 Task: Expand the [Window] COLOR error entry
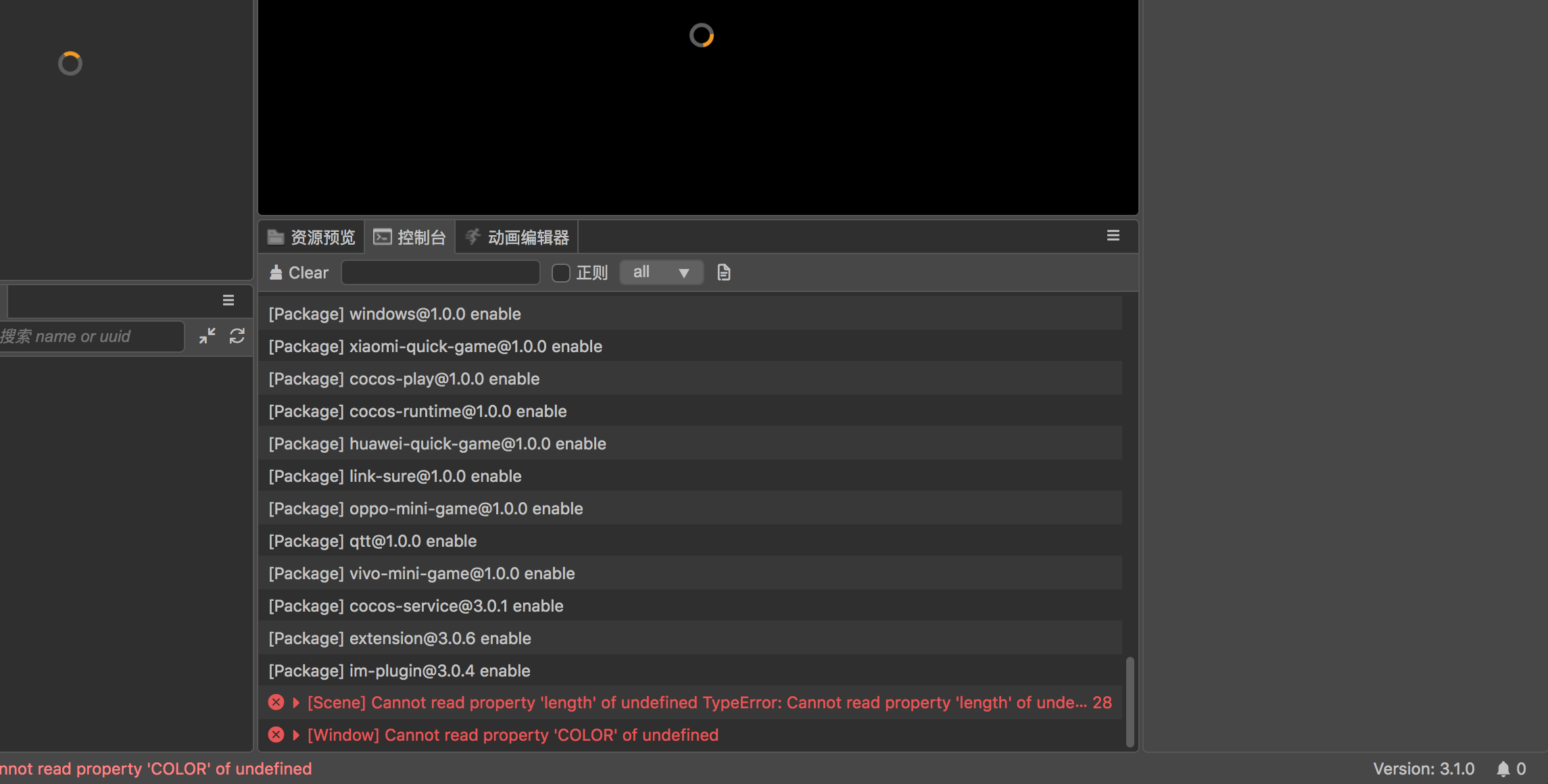click(x=296, y=735)
